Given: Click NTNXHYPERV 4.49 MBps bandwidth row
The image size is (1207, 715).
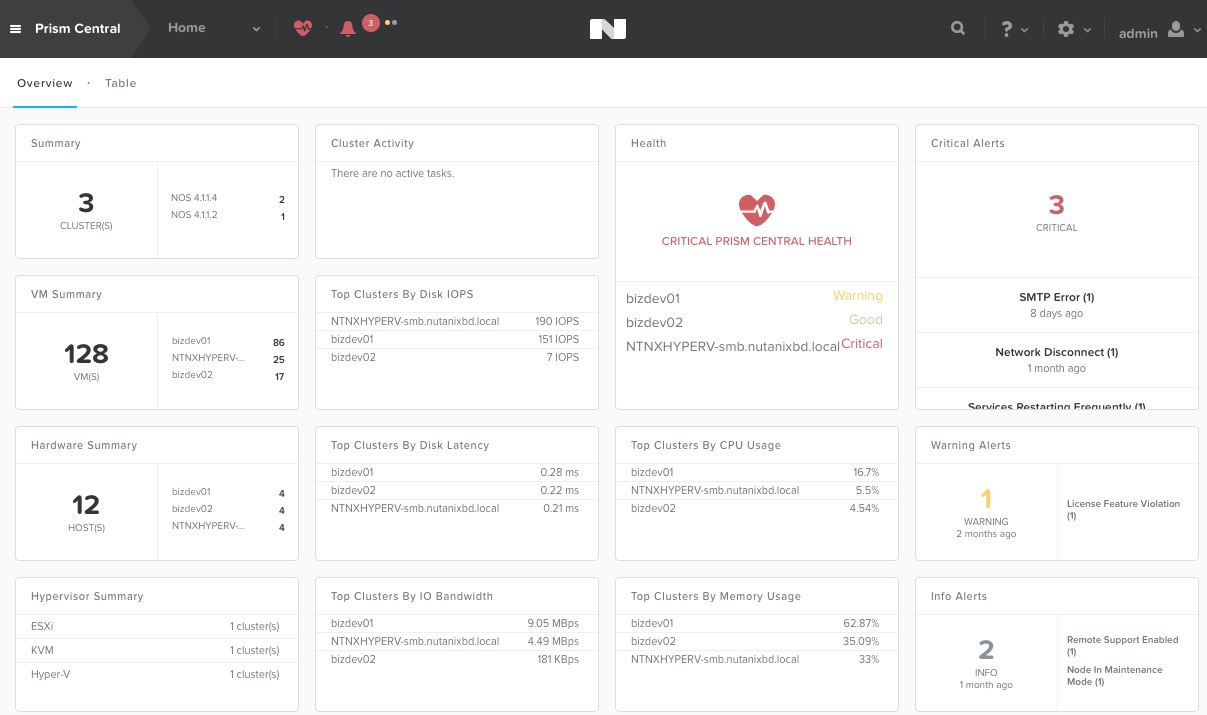Looking at the screenshot, I should [456, 641].
